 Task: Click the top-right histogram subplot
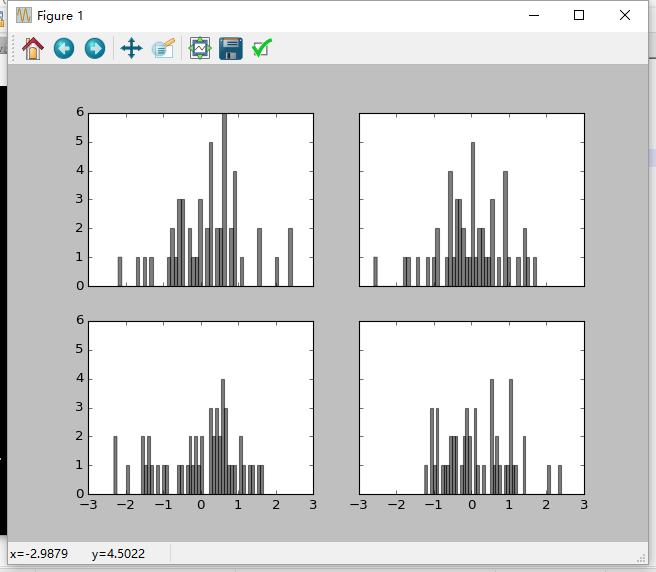pos(472,200)
